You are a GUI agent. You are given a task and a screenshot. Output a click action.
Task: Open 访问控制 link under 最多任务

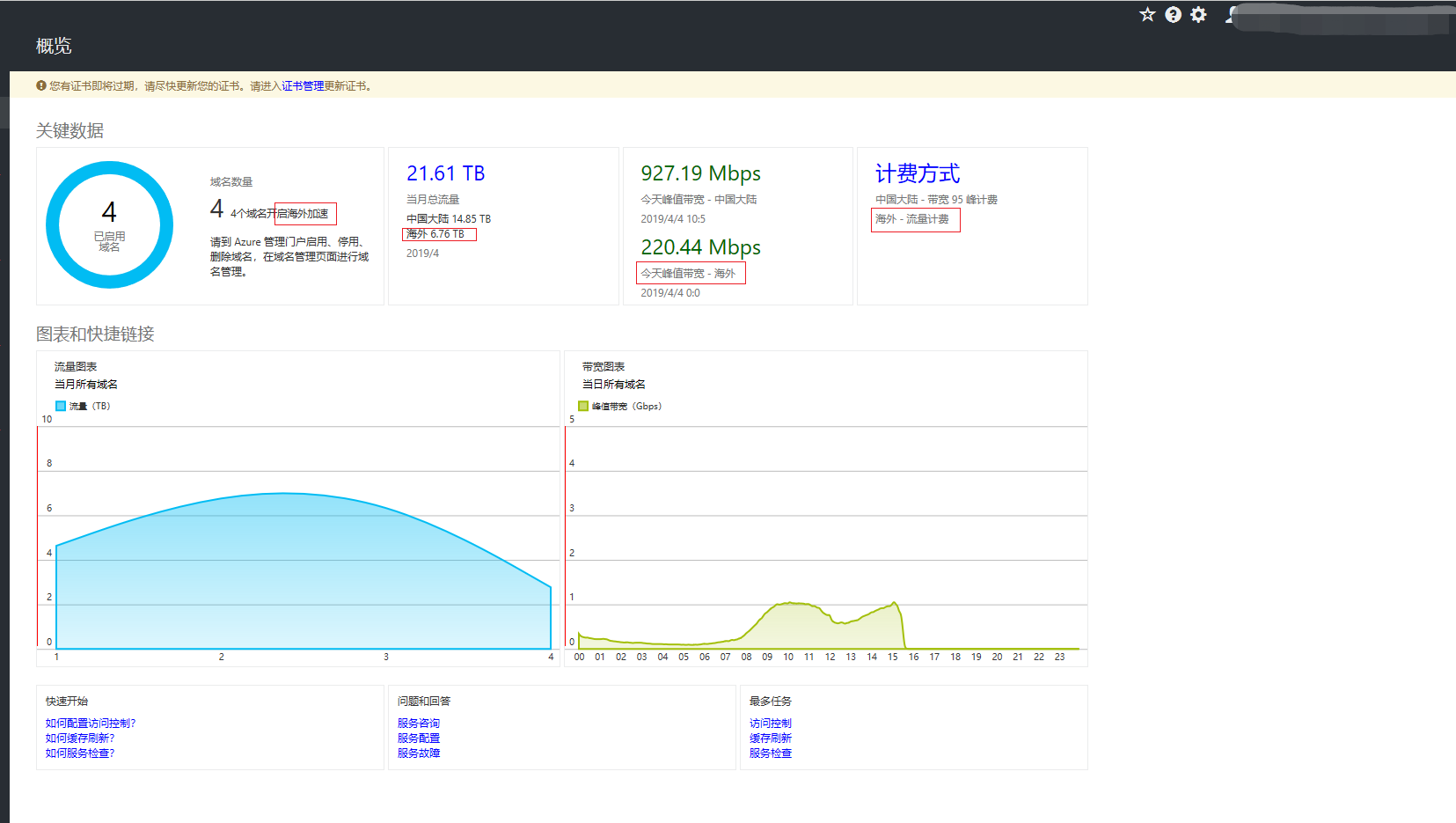(x=771, y=723)
